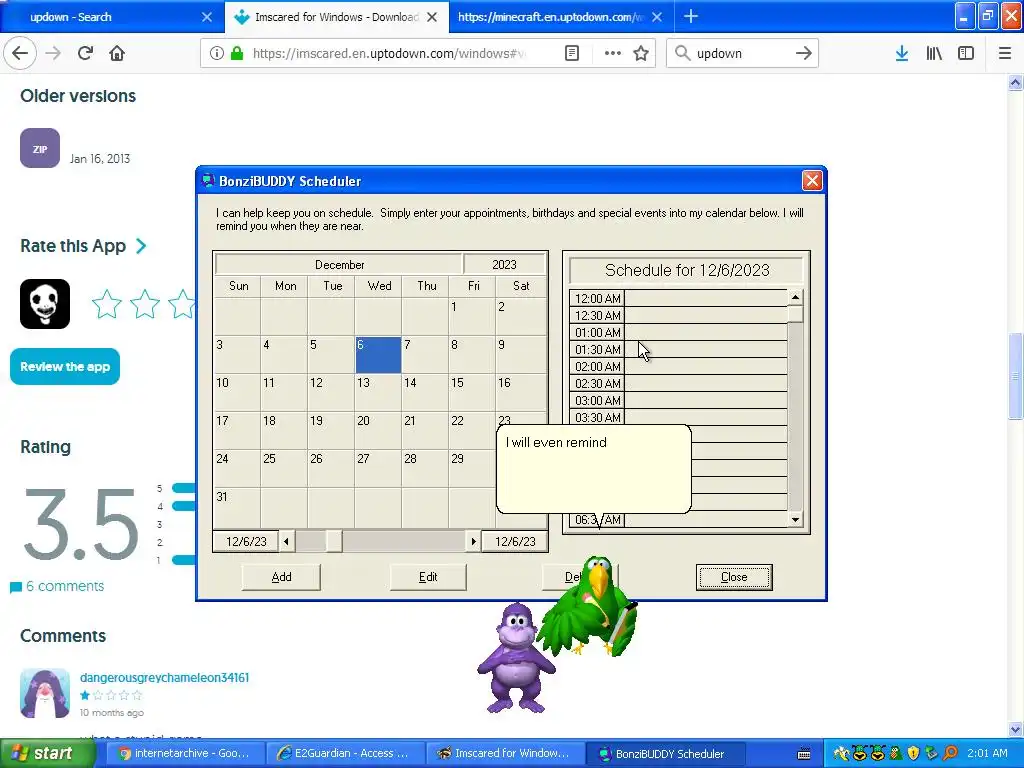Click the banana icon in system tray
1024x768 pixels.
click(841, 754)
